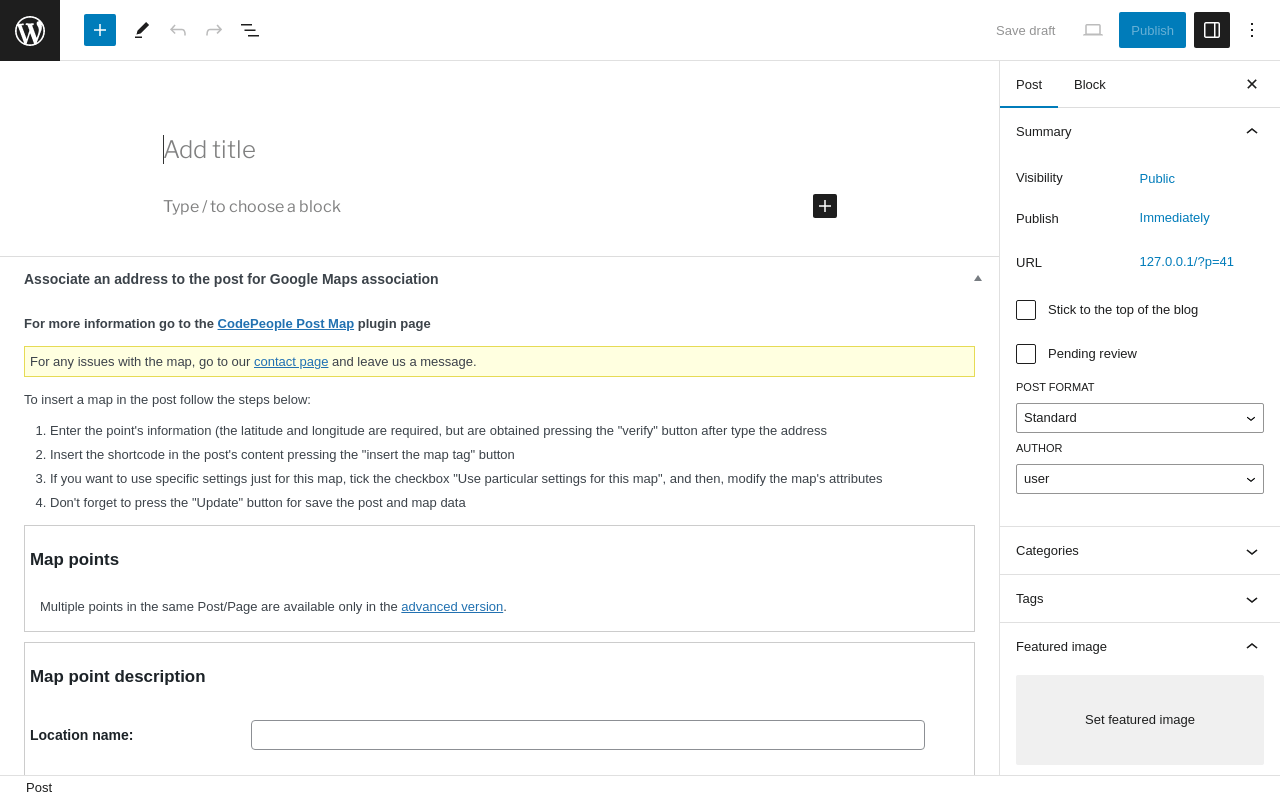Click the Preview laptop icon

pos(1093,30)
